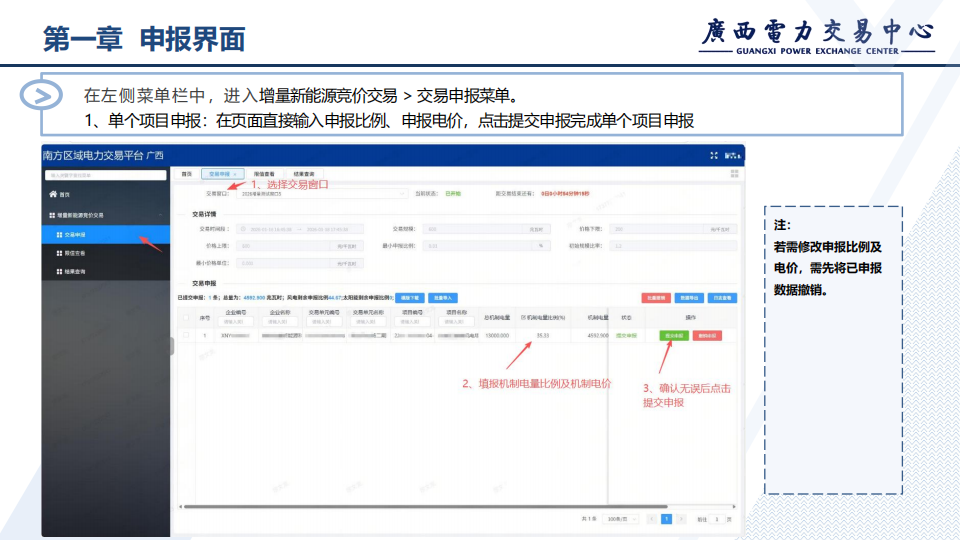Click the 企业名称 column filter input

(x=280, y=321)
